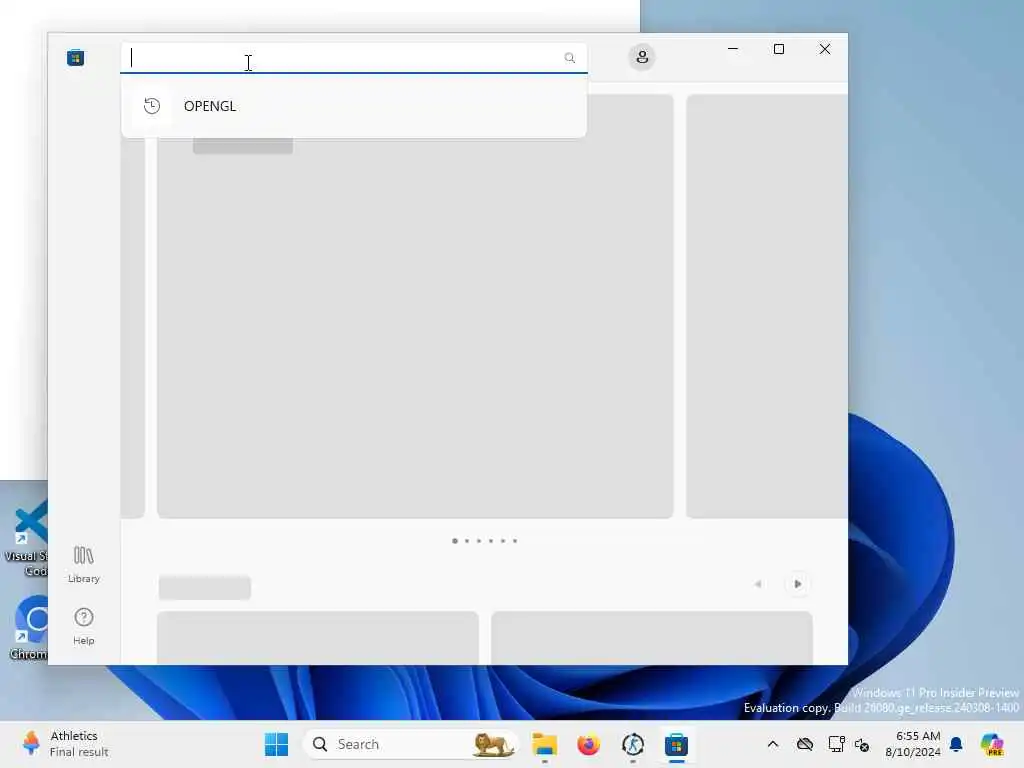Switch to Microsoft Store taskbar icon
Viewport: 1024px width, 768px height.
coord(677,744)
